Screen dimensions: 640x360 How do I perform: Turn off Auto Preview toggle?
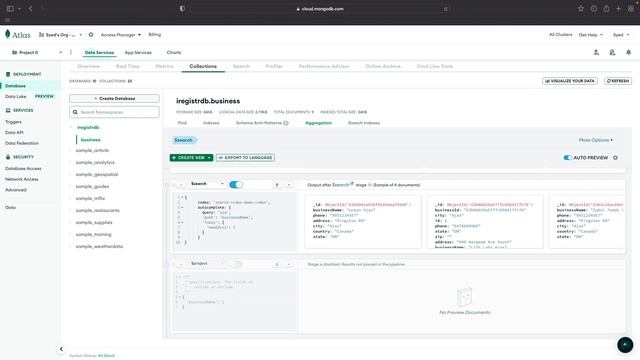(x=567, y=158)
